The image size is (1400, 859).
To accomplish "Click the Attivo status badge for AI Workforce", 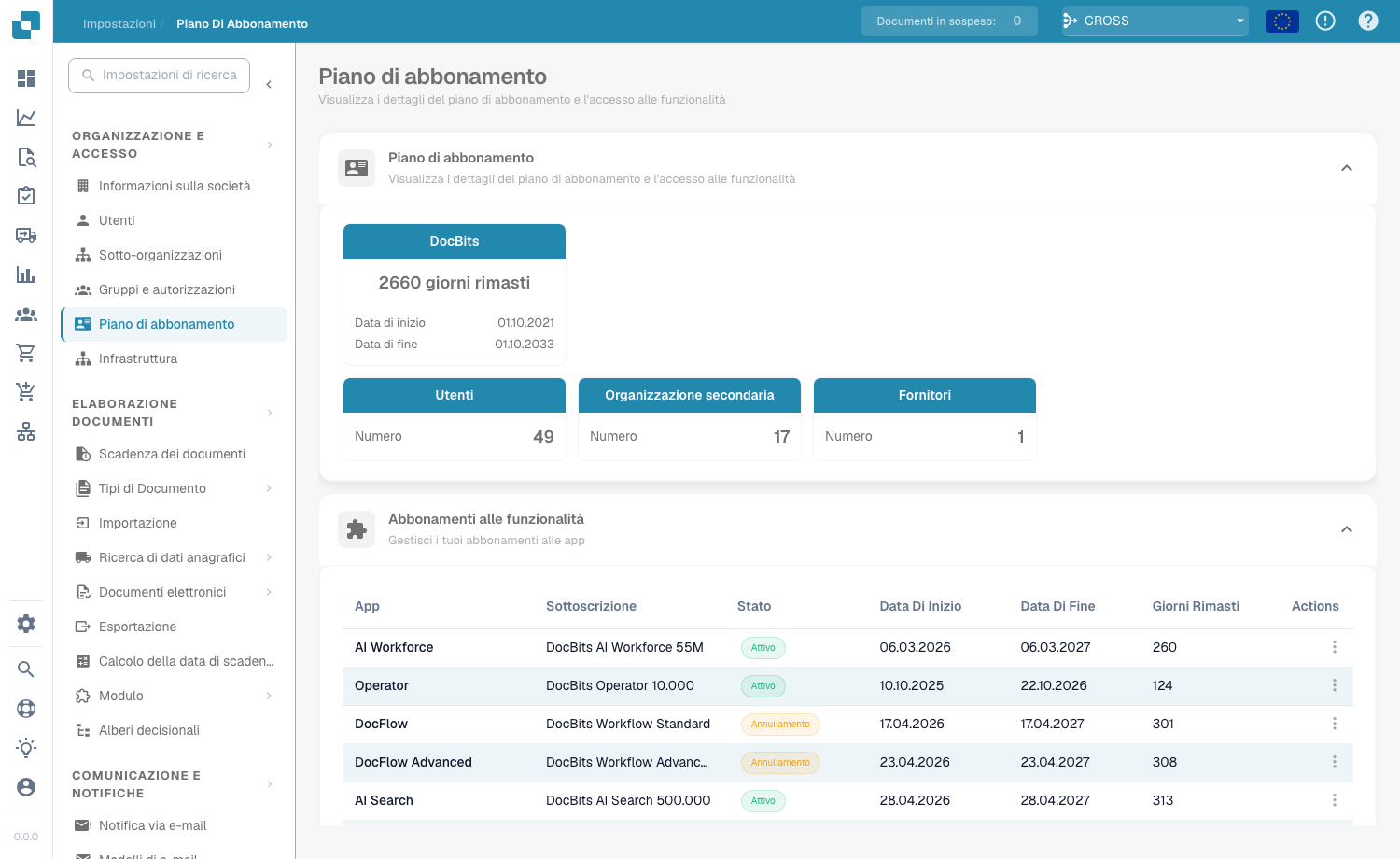I will tap(763, 647).
